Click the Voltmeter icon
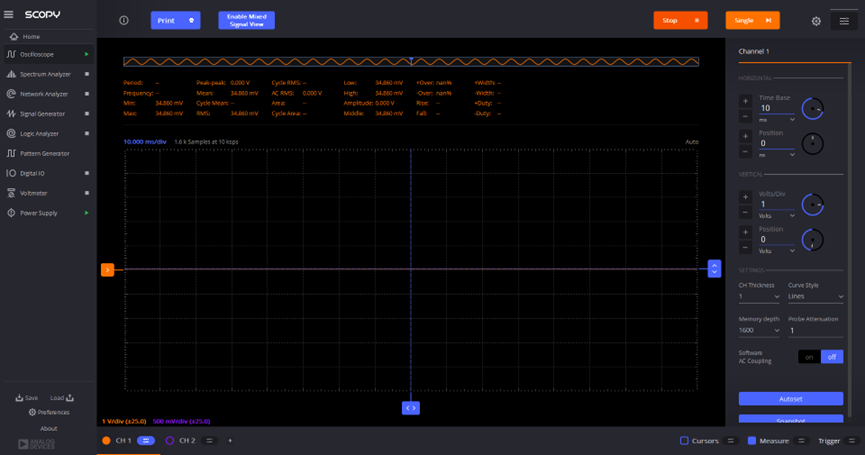Screen dimensions: 865x455 click(x=11, y=193)
